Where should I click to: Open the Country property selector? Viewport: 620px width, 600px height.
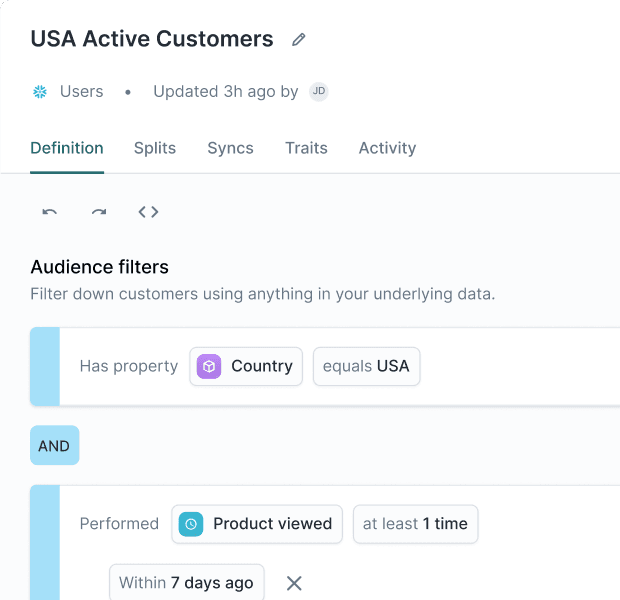click(x=246, y=366)
